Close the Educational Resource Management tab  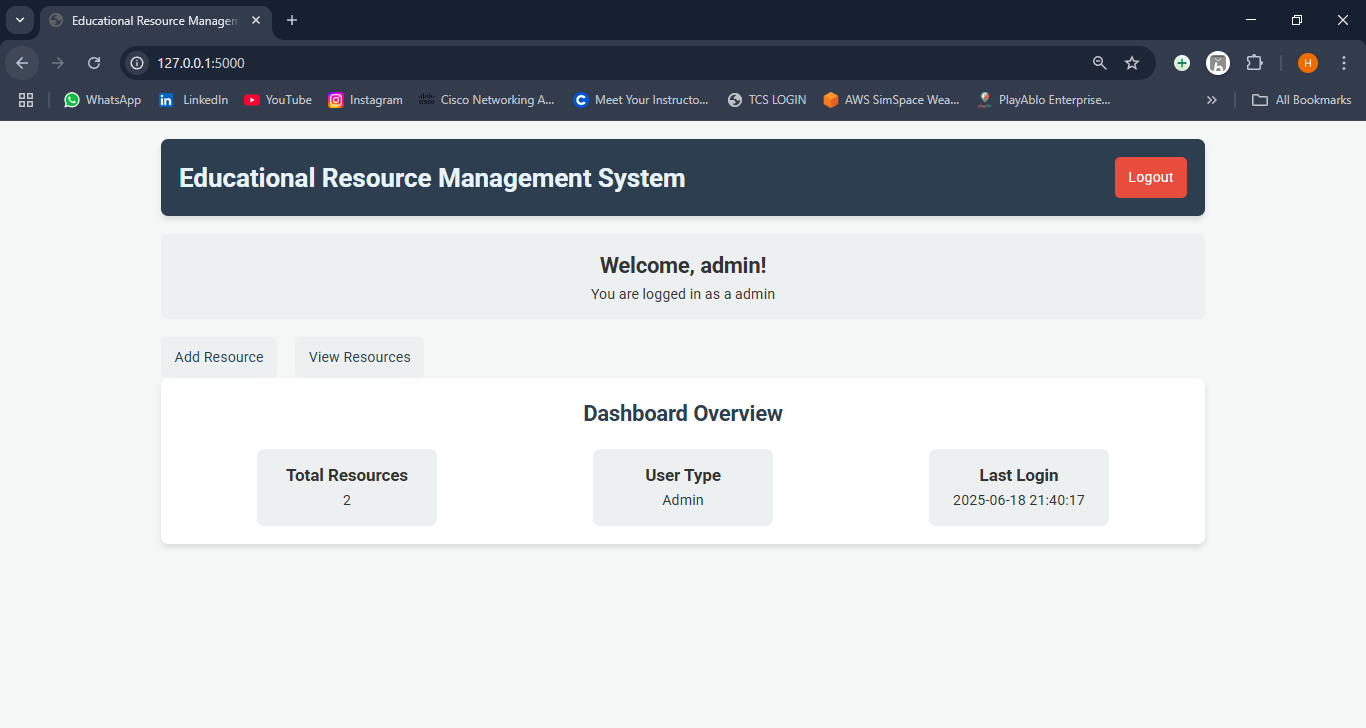click(256, 20)
